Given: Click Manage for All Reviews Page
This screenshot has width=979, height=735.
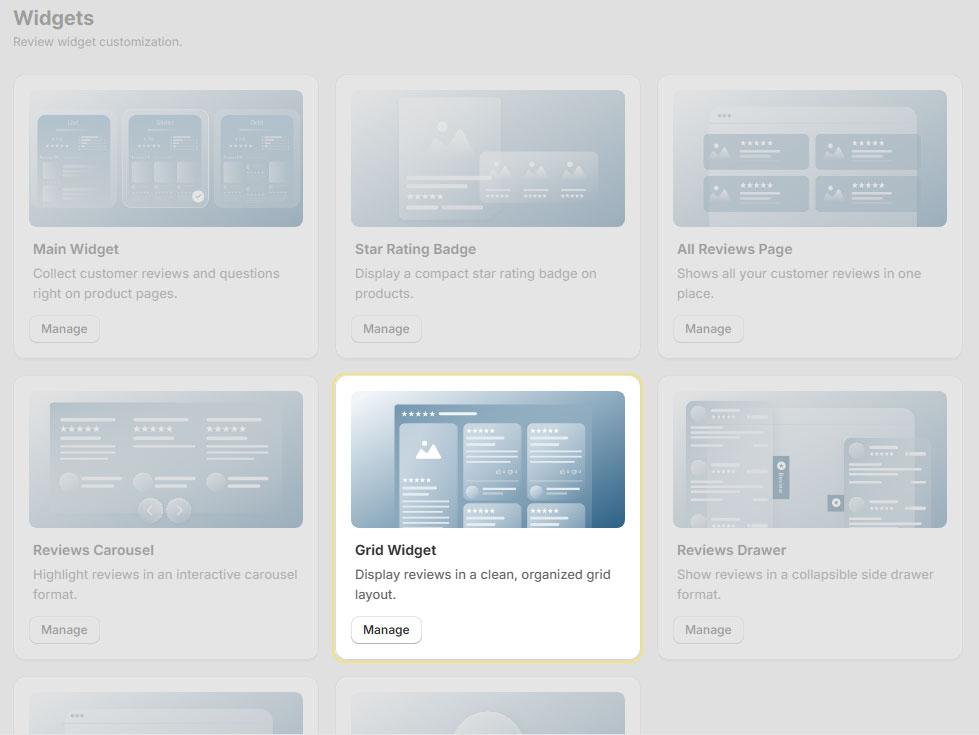Looking at the screenshot, I should tap(708, 329).
